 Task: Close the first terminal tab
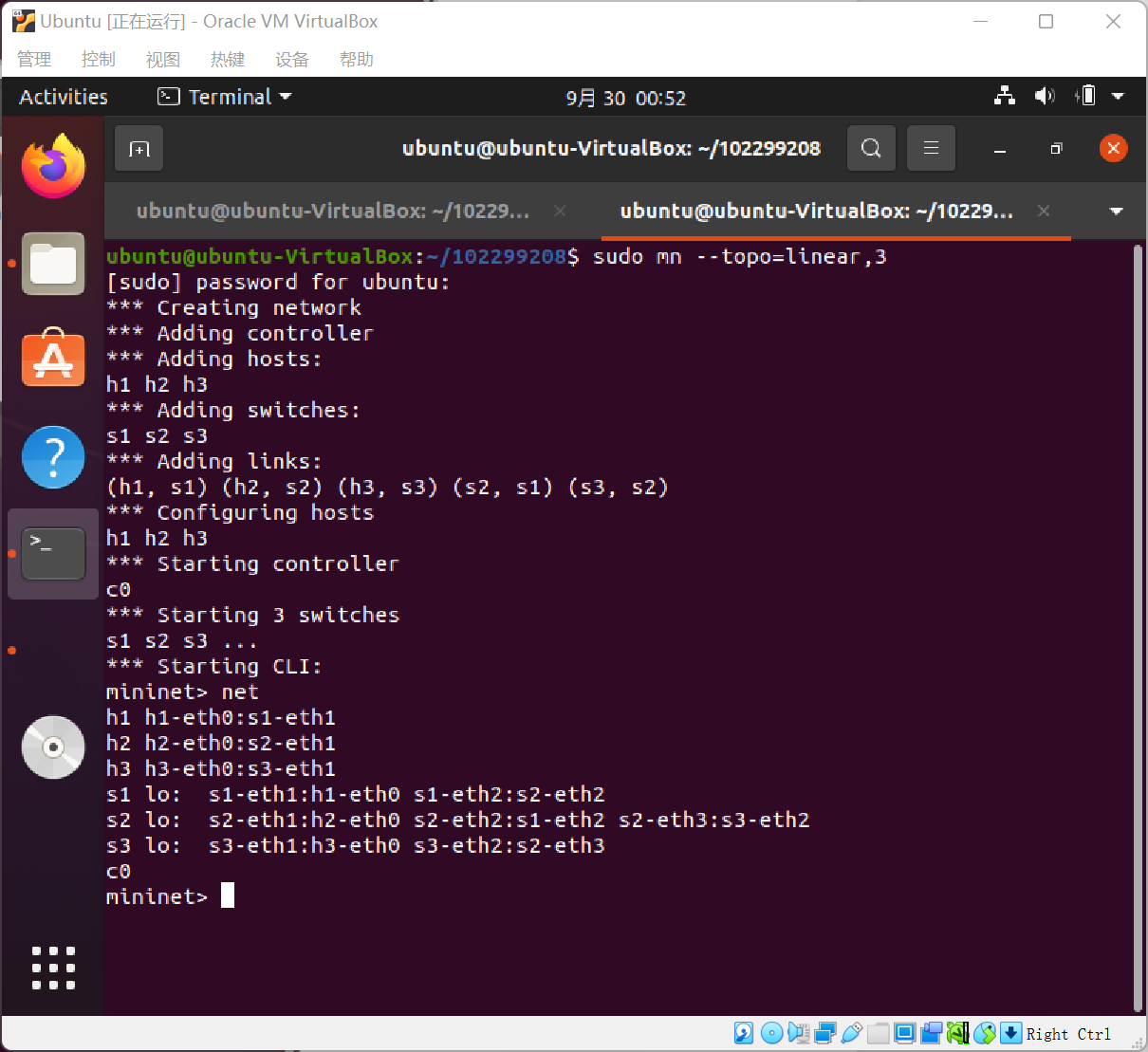[x=560, y=211]
